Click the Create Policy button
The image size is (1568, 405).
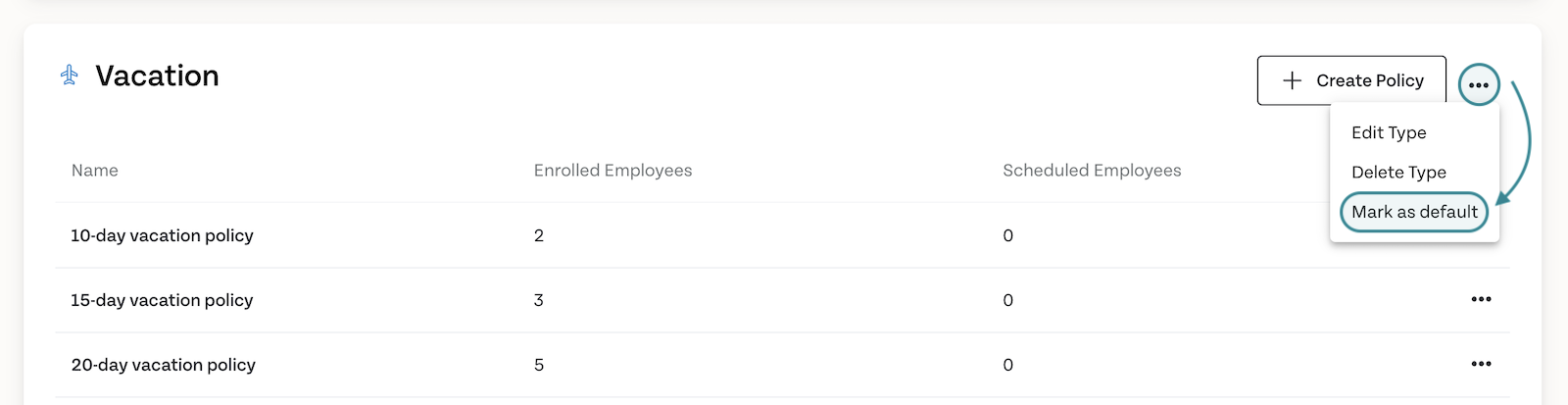[x=1351, y=80]
